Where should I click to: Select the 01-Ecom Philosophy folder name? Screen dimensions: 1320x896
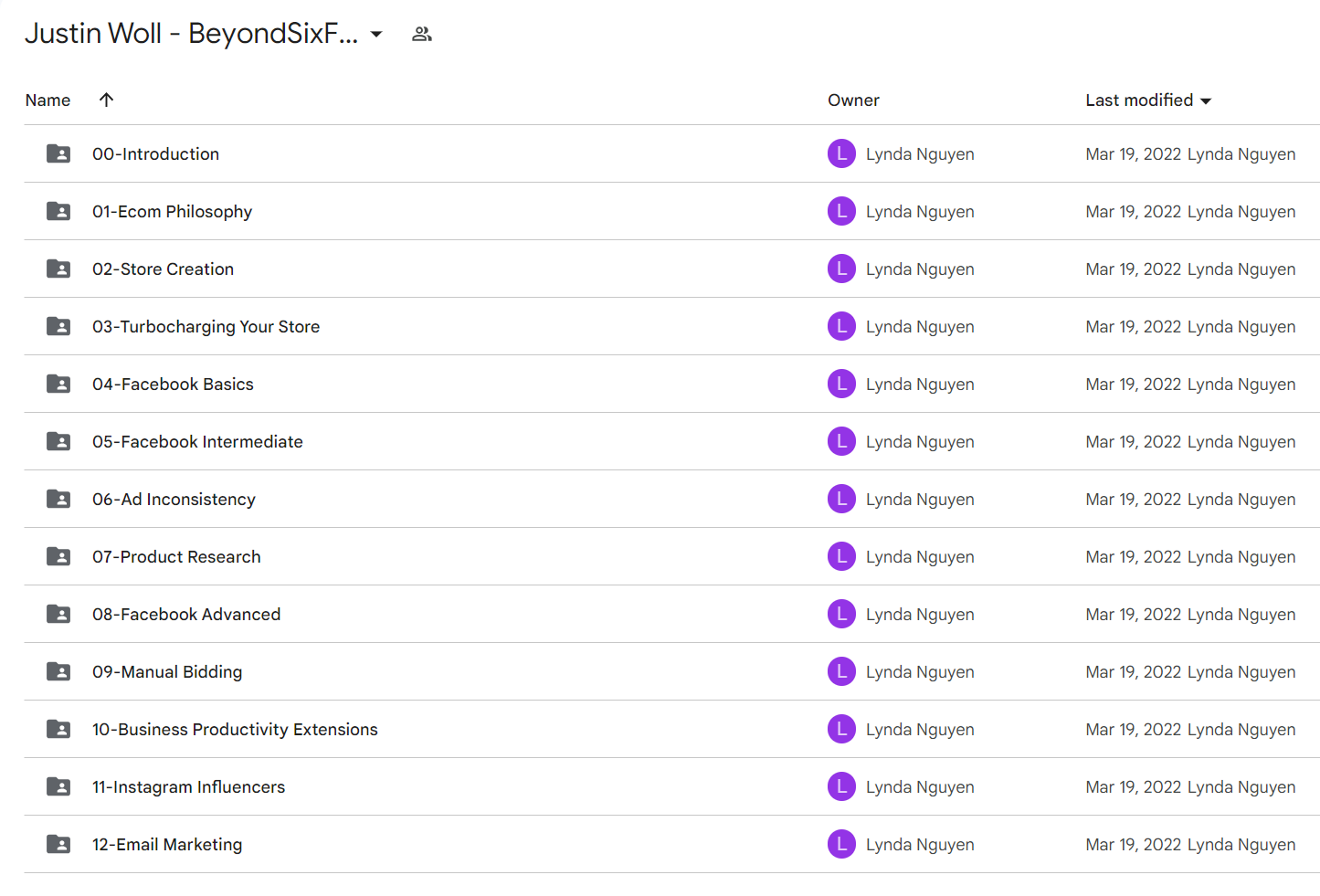[x=172, y=212]
